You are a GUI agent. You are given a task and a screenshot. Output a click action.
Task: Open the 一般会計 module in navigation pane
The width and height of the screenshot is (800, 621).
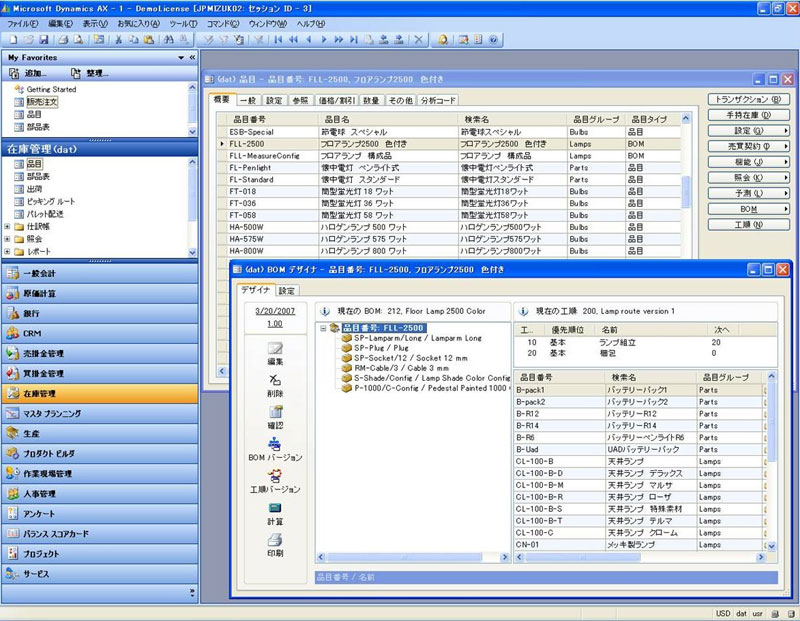[x=100, y=274]
